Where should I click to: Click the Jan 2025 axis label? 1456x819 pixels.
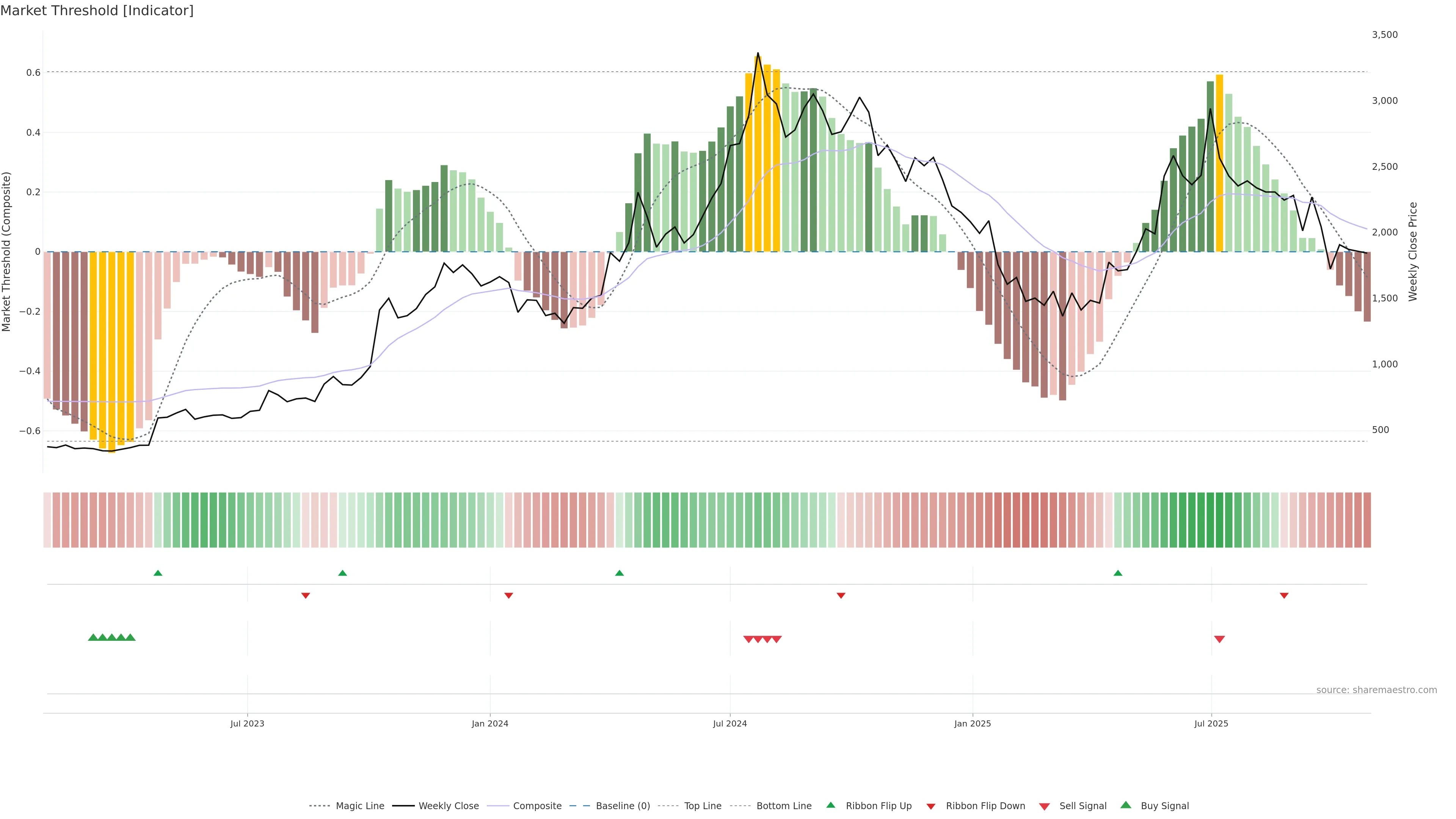click(x=972, y=723)
